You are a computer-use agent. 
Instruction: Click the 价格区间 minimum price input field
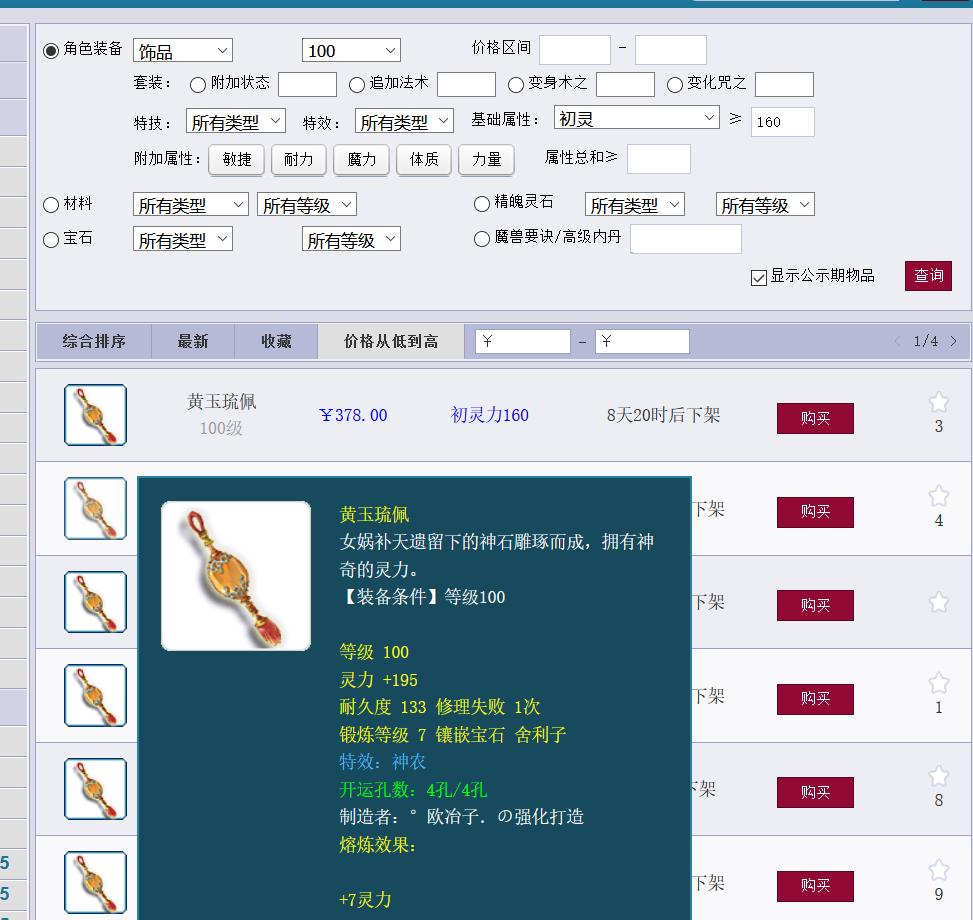(x=574, y=48)
